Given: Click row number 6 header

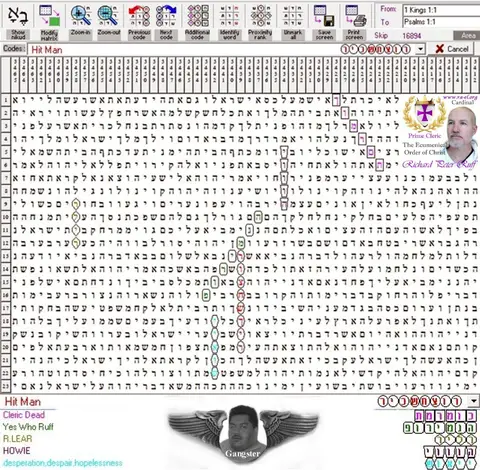Looking at the screenshot, I should click(5, 165).
